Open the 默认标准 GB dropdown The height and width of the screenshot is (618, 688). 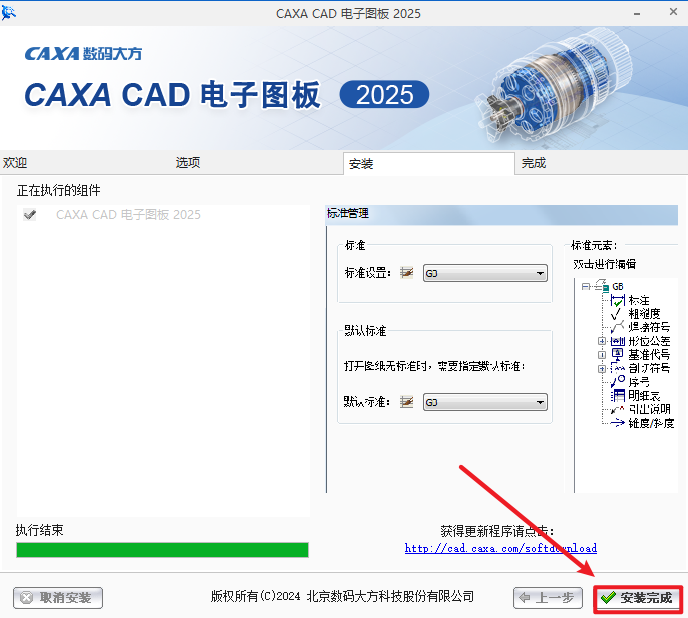coord(485,402)
